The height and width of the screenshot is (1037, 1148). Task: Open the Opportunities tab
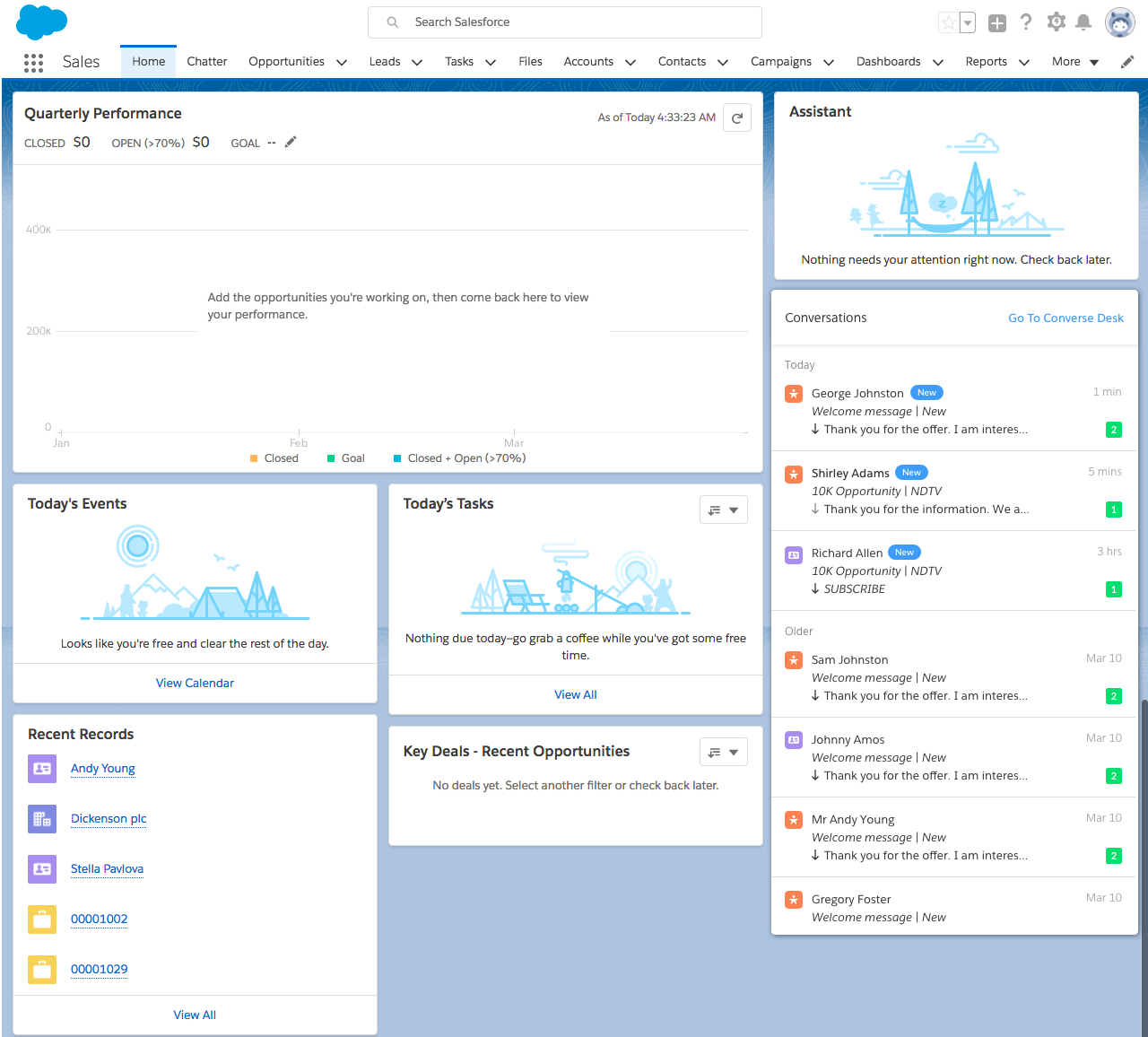pos(287,62)
